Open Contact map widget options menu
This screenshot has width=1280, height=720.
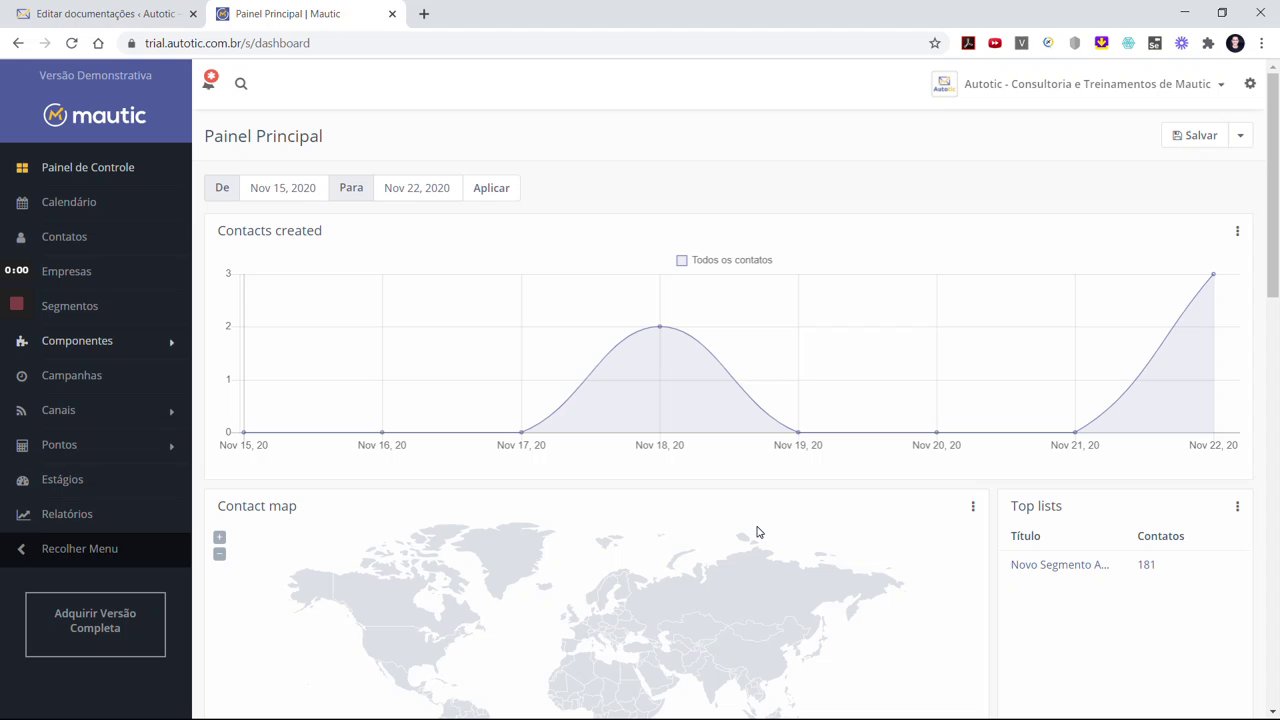coord(973,507)
